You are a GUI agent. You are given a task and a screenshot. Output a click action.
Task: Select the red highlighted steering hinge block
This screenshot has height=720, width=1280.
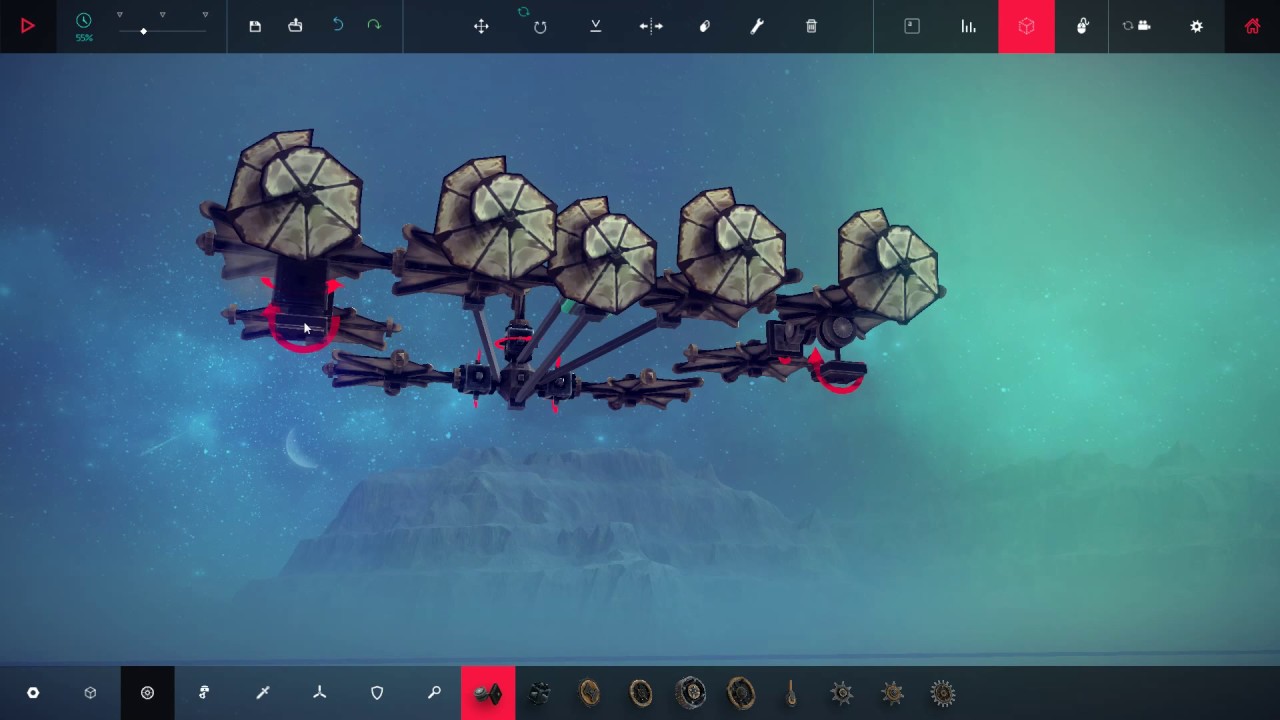pos(488,693)
